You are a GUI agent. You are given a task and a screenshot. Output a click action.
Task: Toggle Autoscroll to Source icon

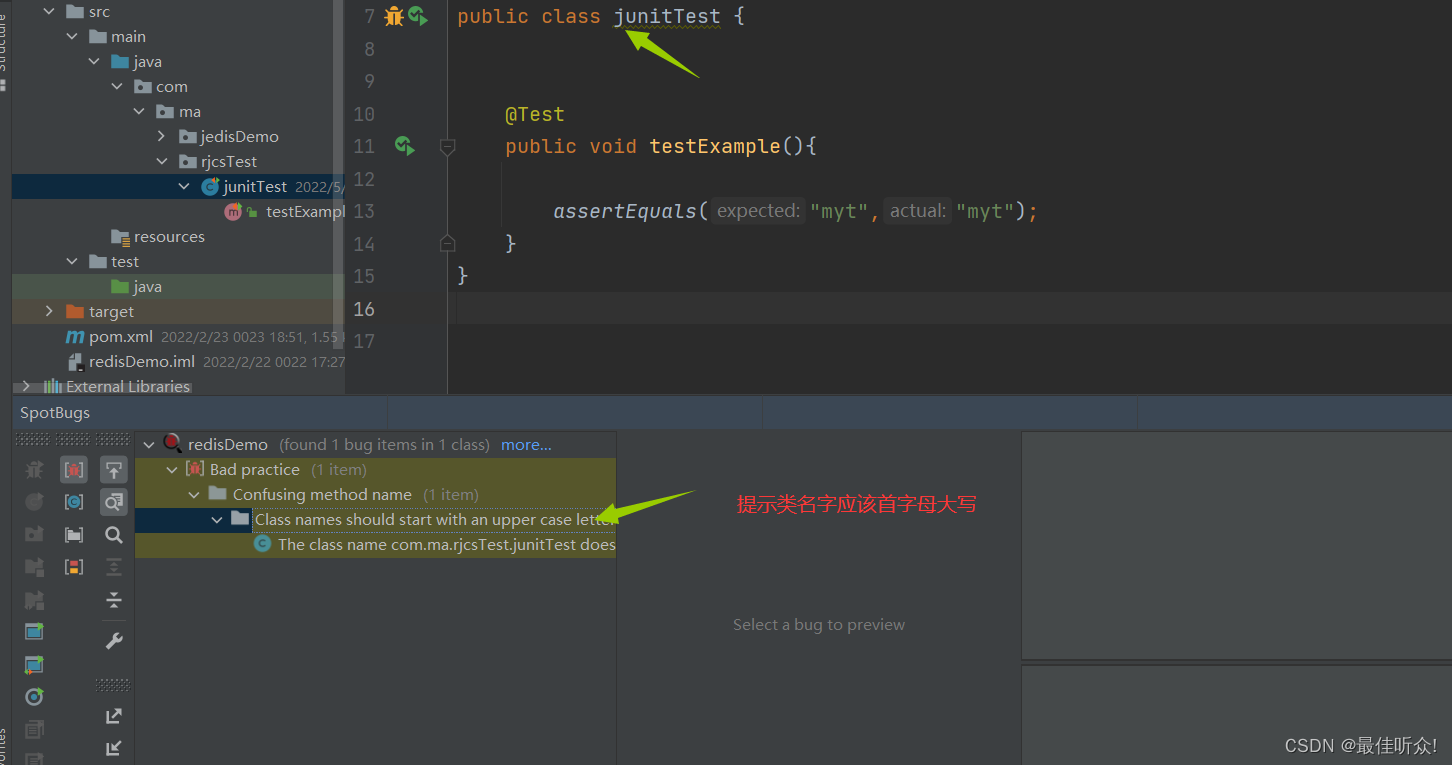tap(114, 469)
